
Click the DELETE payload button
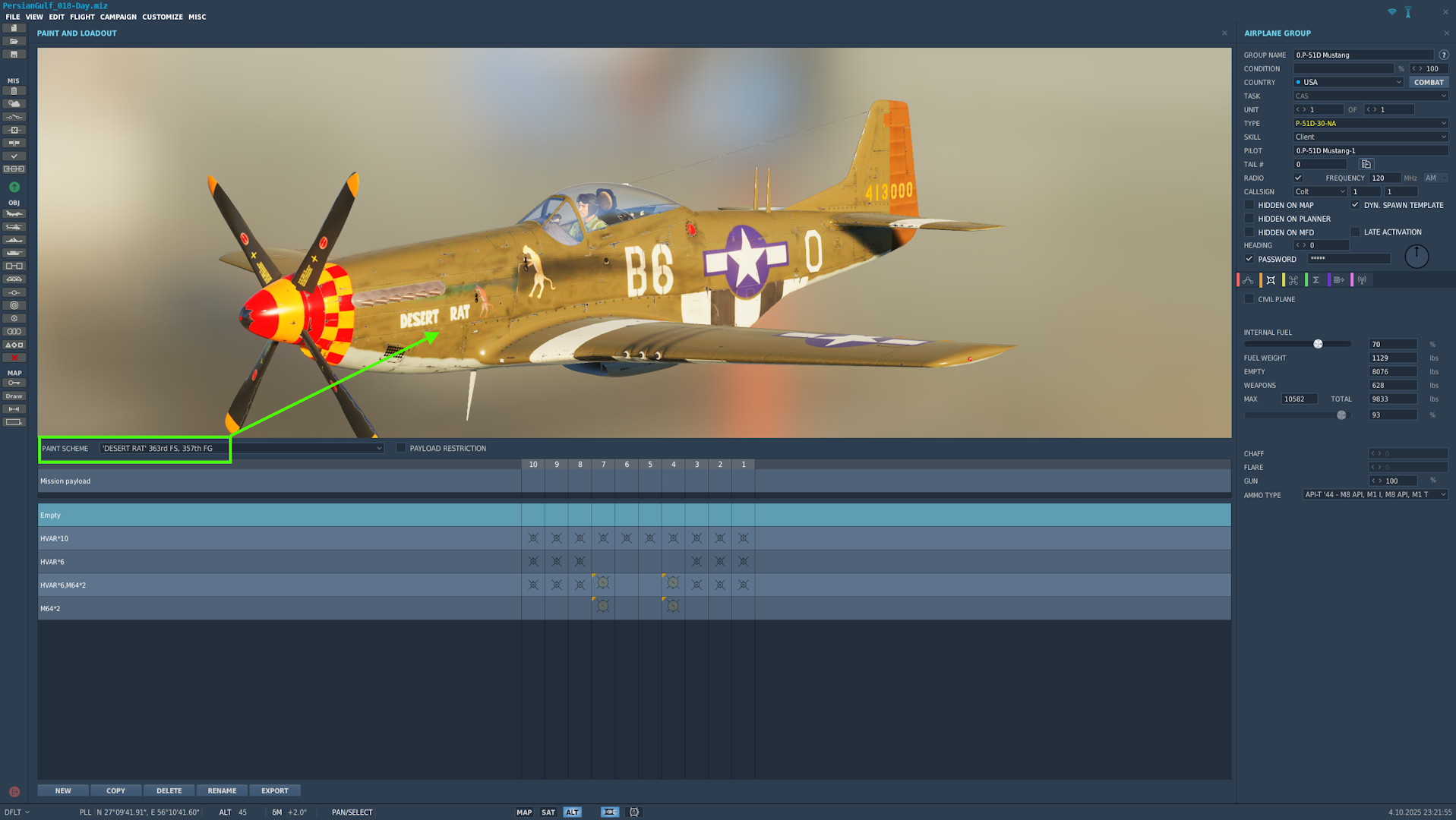[169, 790]
